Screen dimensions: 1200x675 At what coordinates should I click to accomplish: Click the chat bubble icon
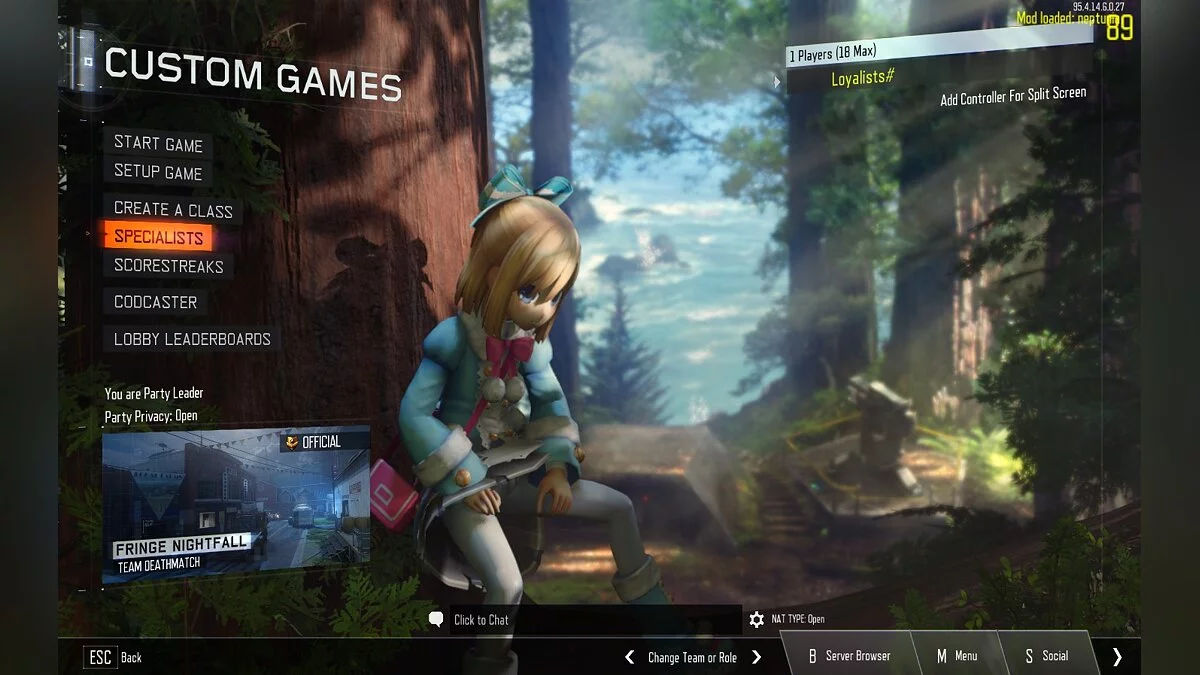[436, 619]
